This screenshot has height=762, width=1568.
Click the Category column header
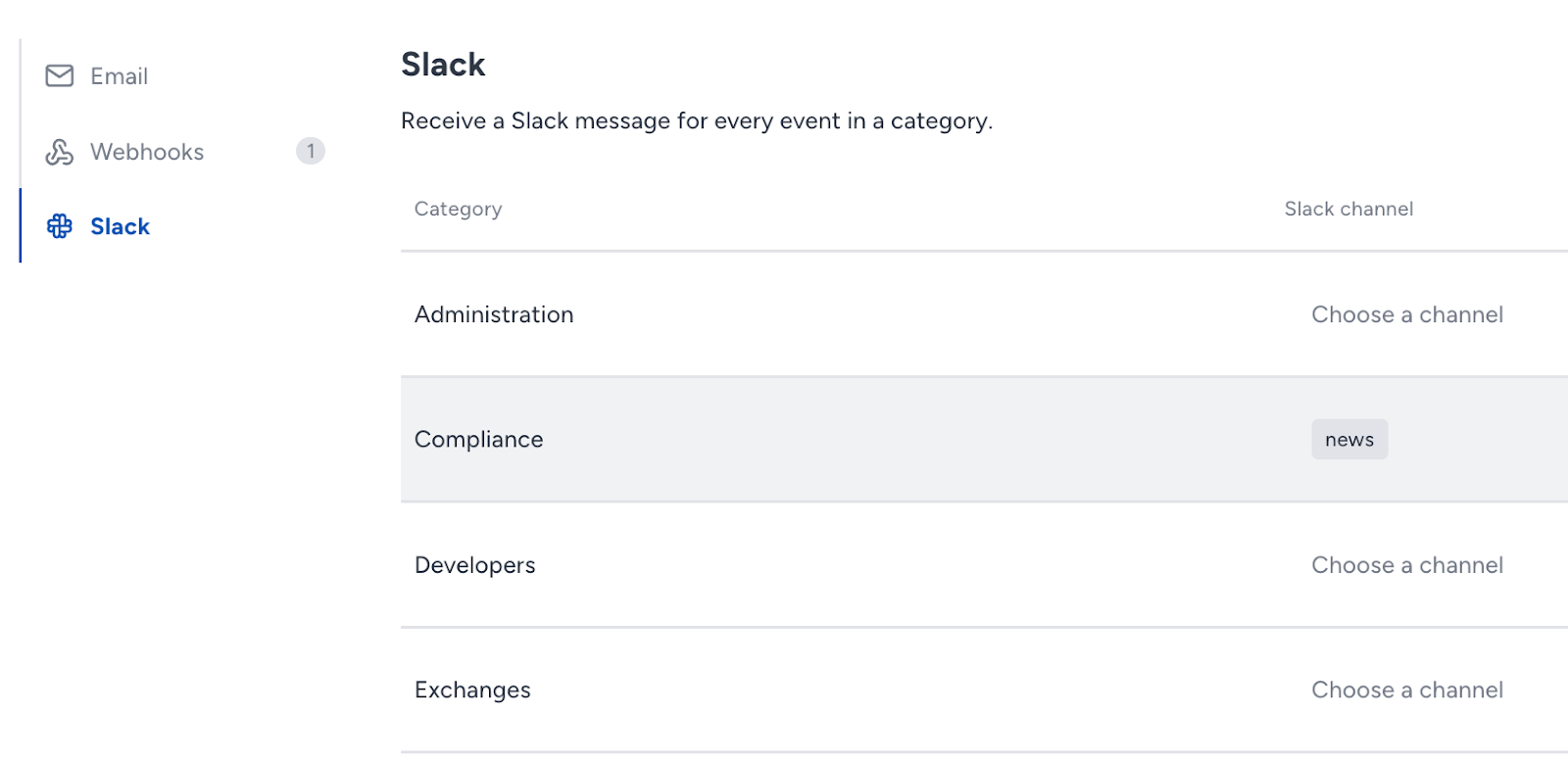point(458,209)
